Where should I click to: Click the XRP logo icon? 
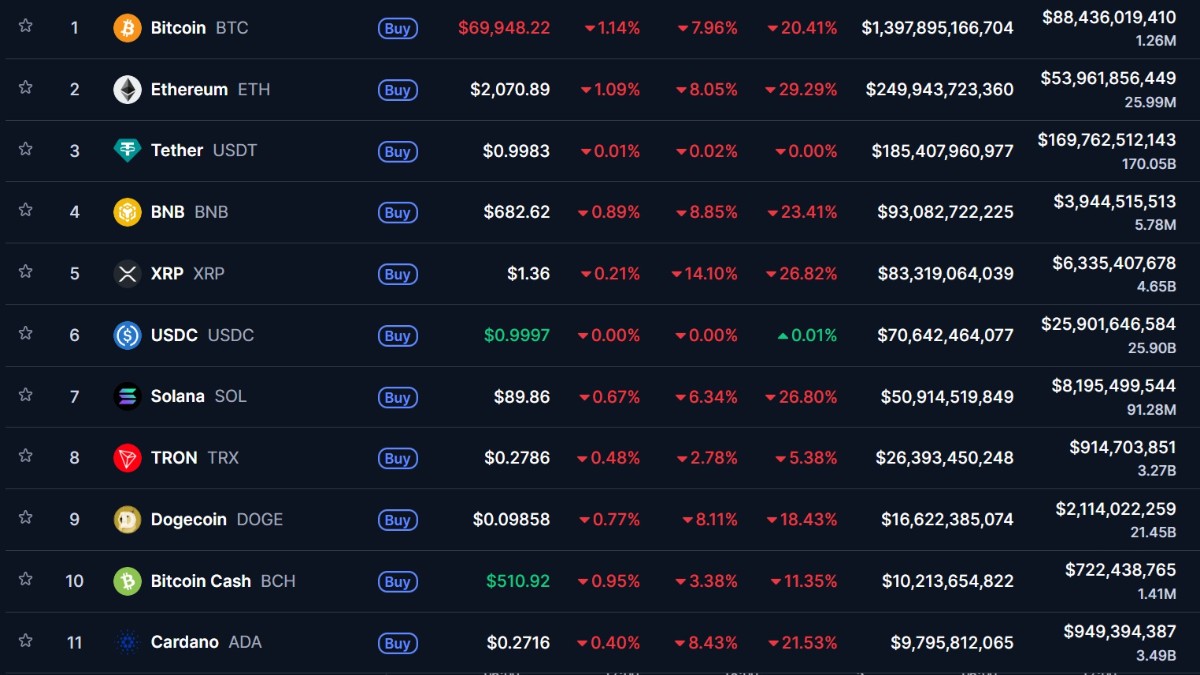tap(126, 273)
